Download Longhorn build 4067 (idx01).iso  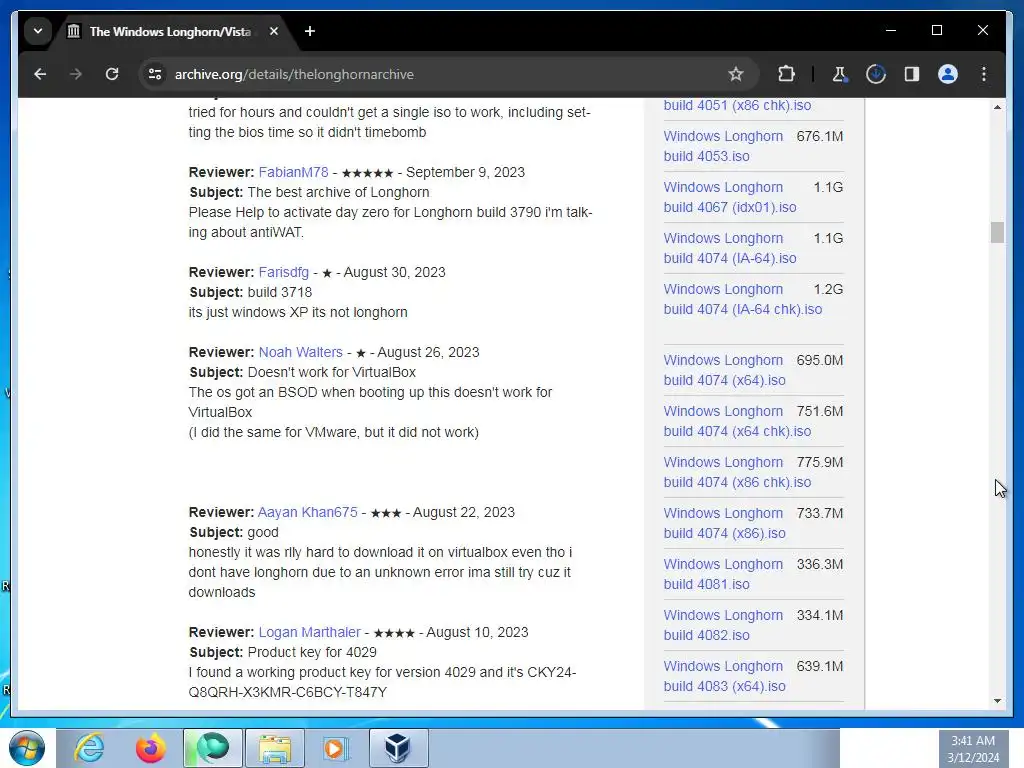click(x=730, y=197)
